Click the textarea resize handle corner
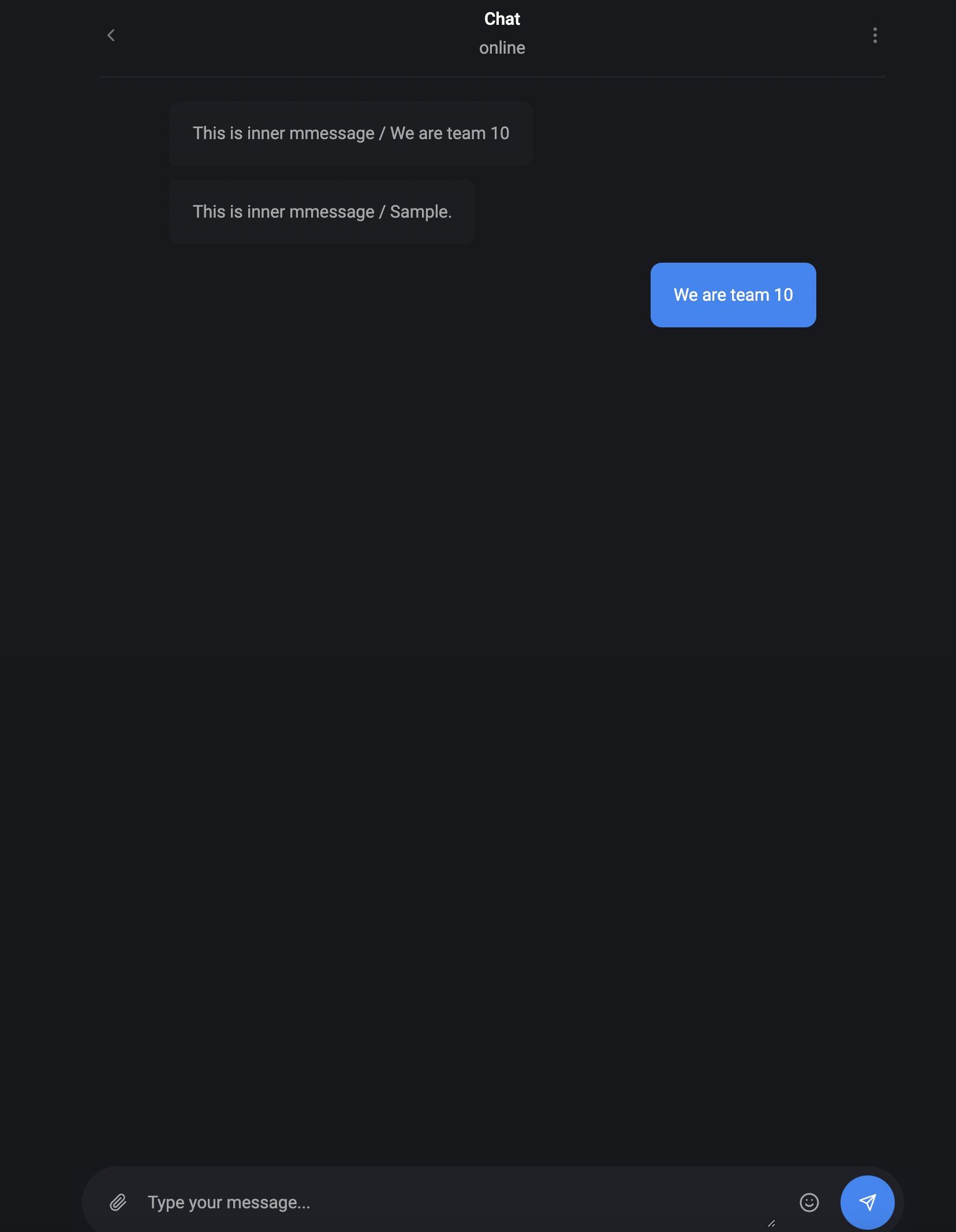 (771, 1223)
